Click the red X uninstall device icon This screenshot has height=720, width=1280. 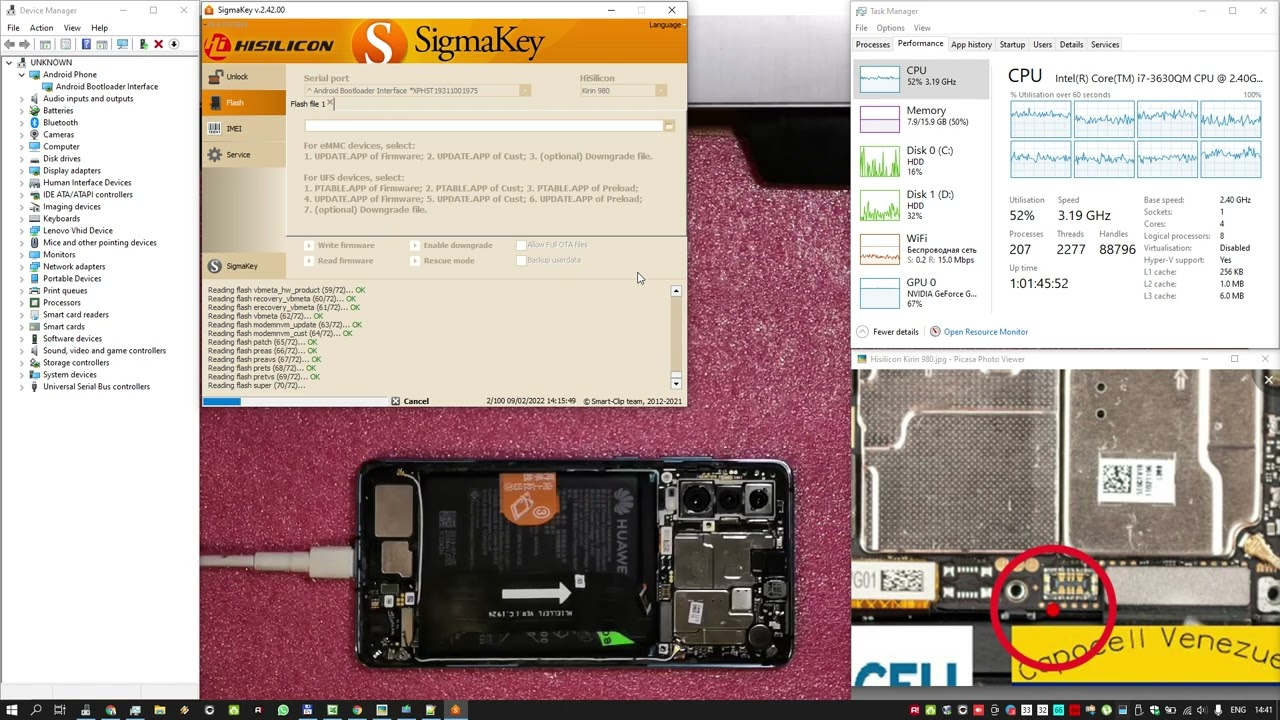coord(158,44)
